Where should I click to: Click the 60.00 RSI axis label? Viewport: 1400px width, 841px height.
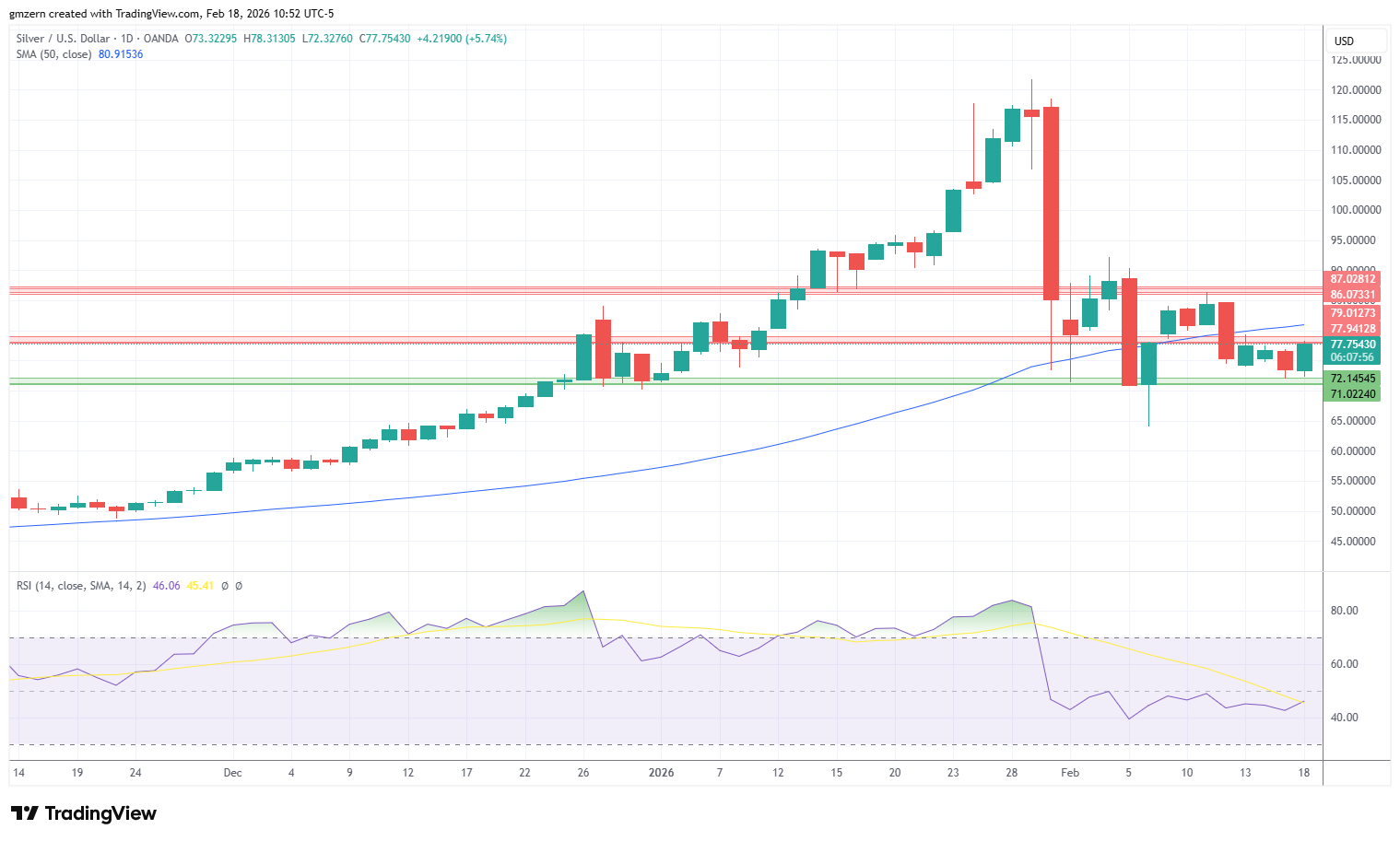[x=1344, y=664]
